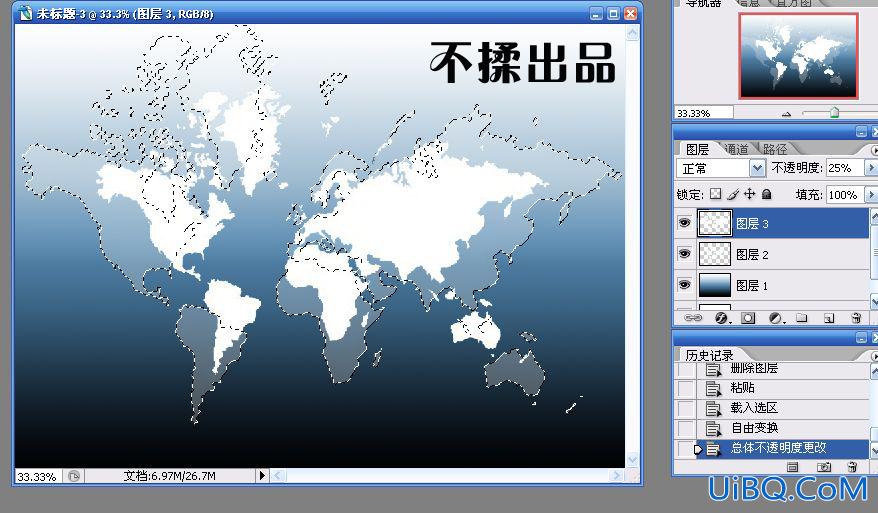Click the 文档:6.97M/26.7M status text
Viewport: 878px width, 513px height.
(x=170, y=476)
